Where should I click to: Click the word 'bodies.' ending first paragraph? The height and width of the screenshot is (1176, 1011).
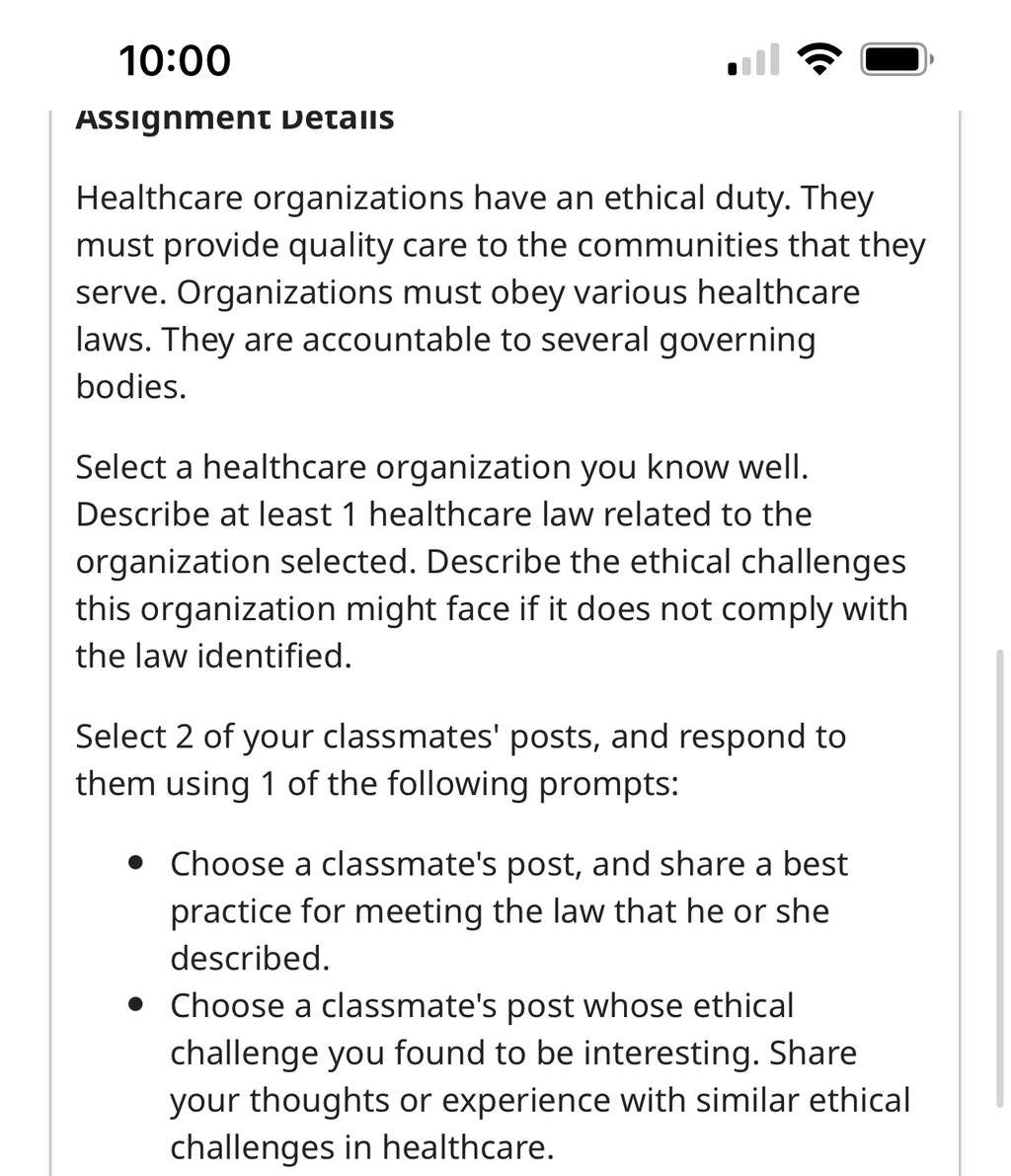coord(130,387)
